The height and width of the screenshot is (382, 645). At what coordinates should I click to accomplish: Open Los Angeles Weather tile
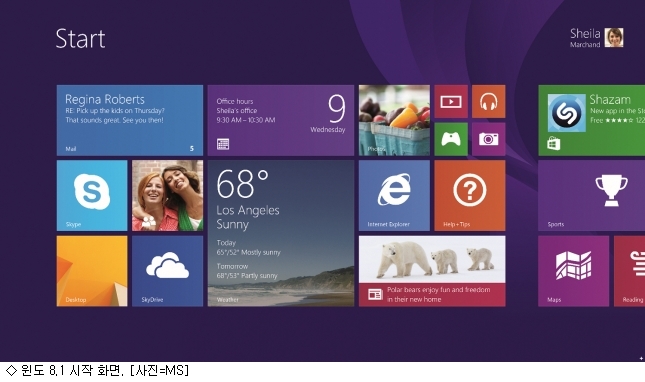281,233
